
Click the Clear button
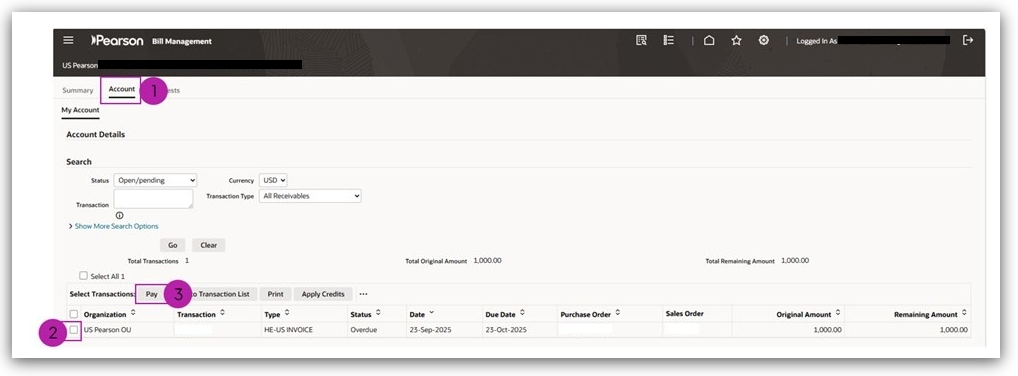[x=209, y=245]
